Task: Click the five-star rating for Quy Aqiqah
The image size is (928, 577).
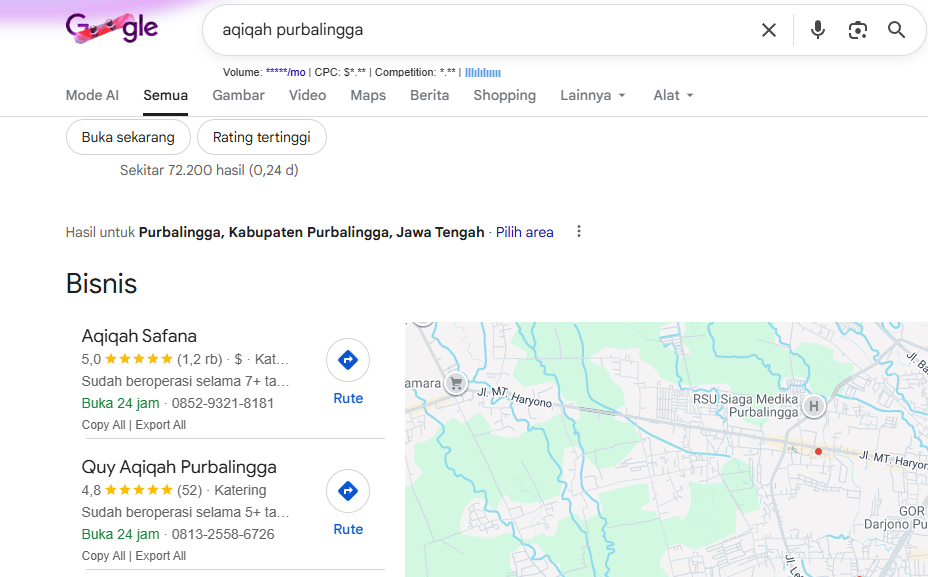Action: (x=140, y=489)
